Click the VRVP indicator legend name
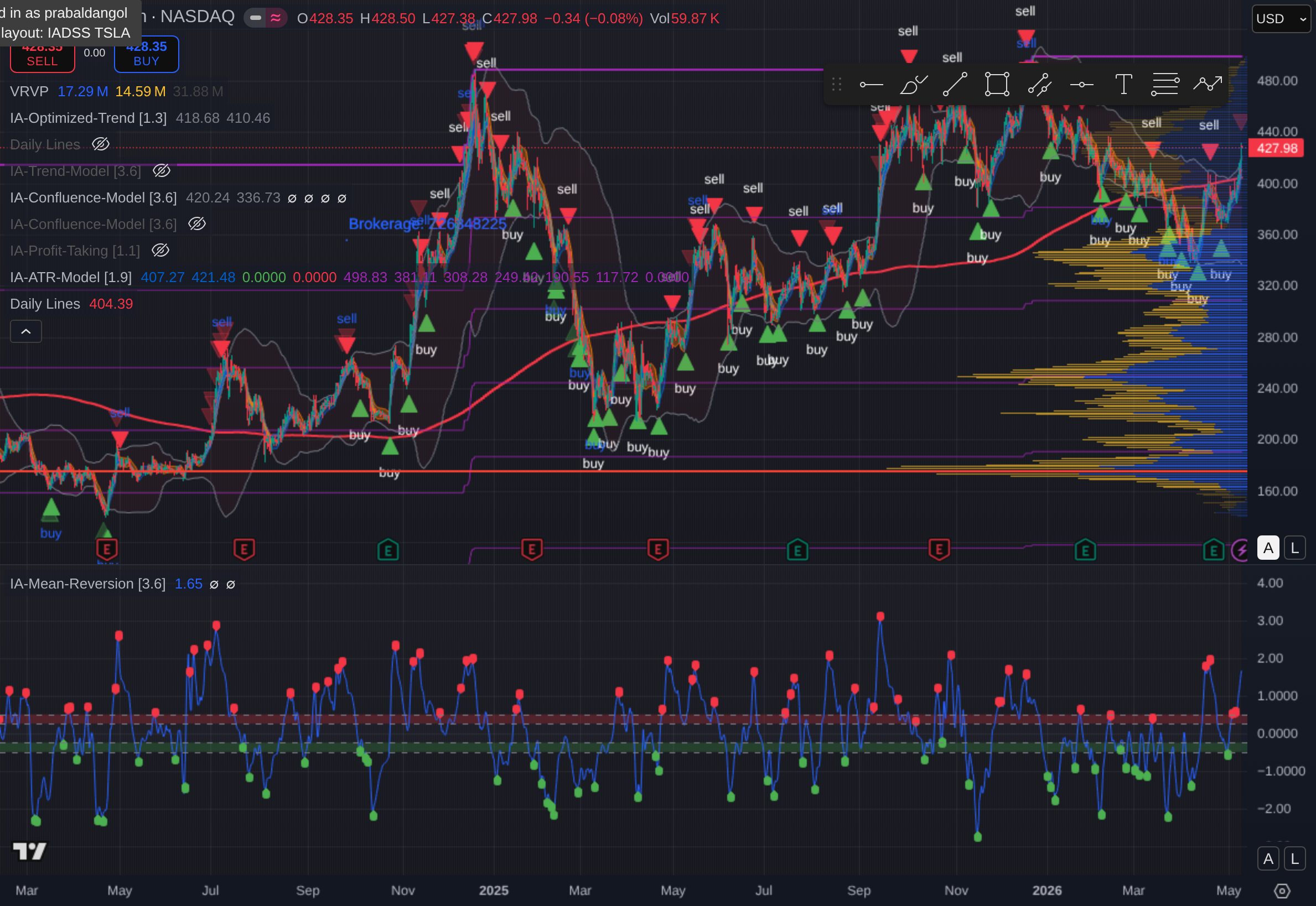This screenshot has width=1316, height=906. point(29,91)
